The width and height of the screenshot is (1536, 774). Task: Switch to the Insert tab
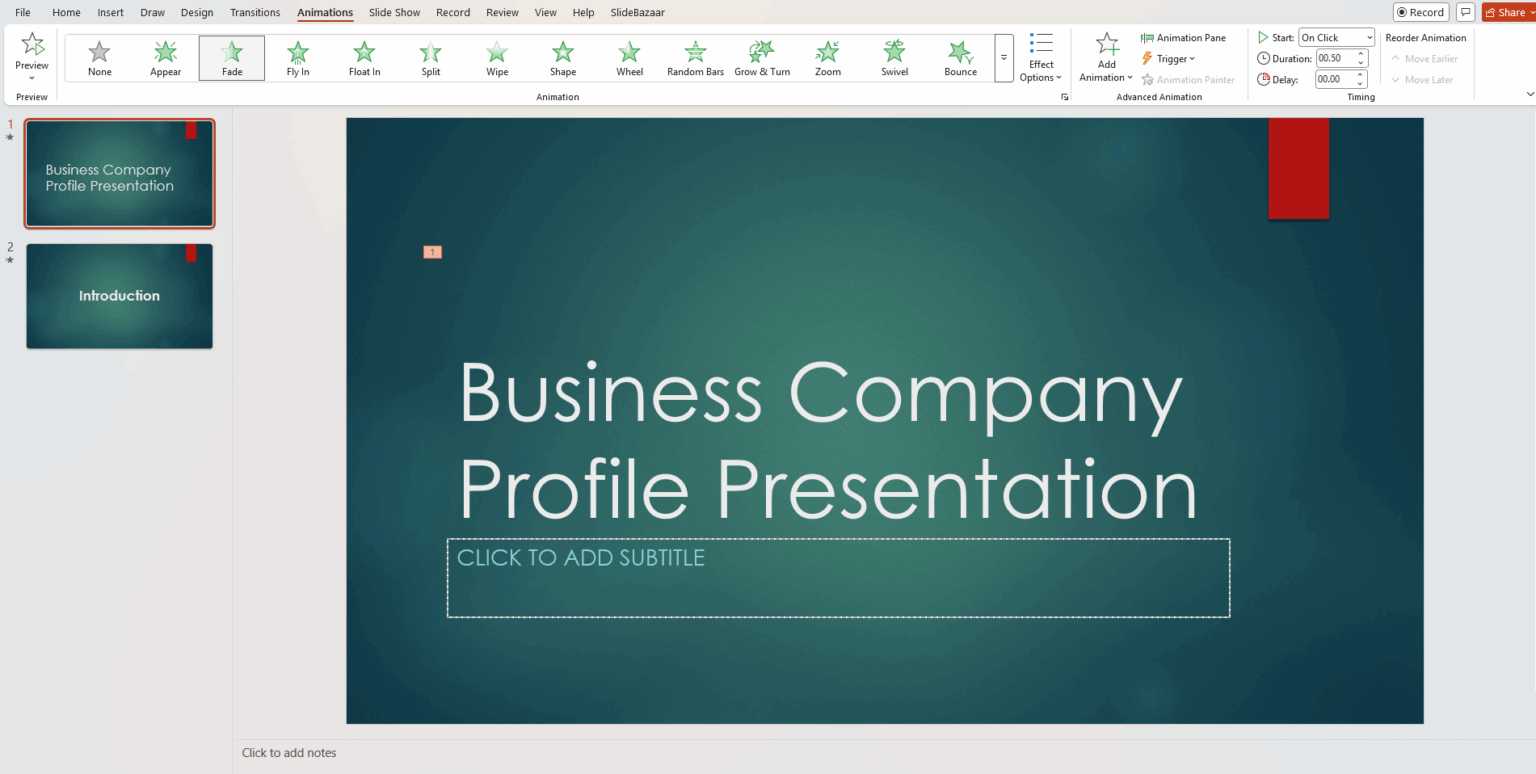[111, 12]
